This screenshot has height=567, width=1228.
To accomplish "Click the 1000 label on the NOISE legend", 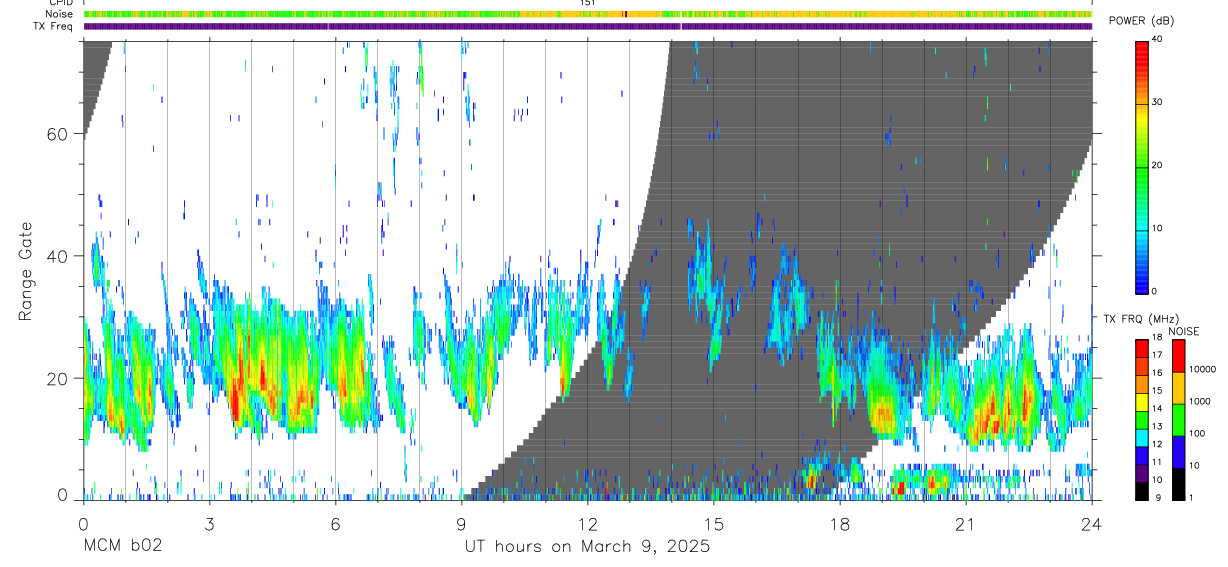I will click(1200, 401).
